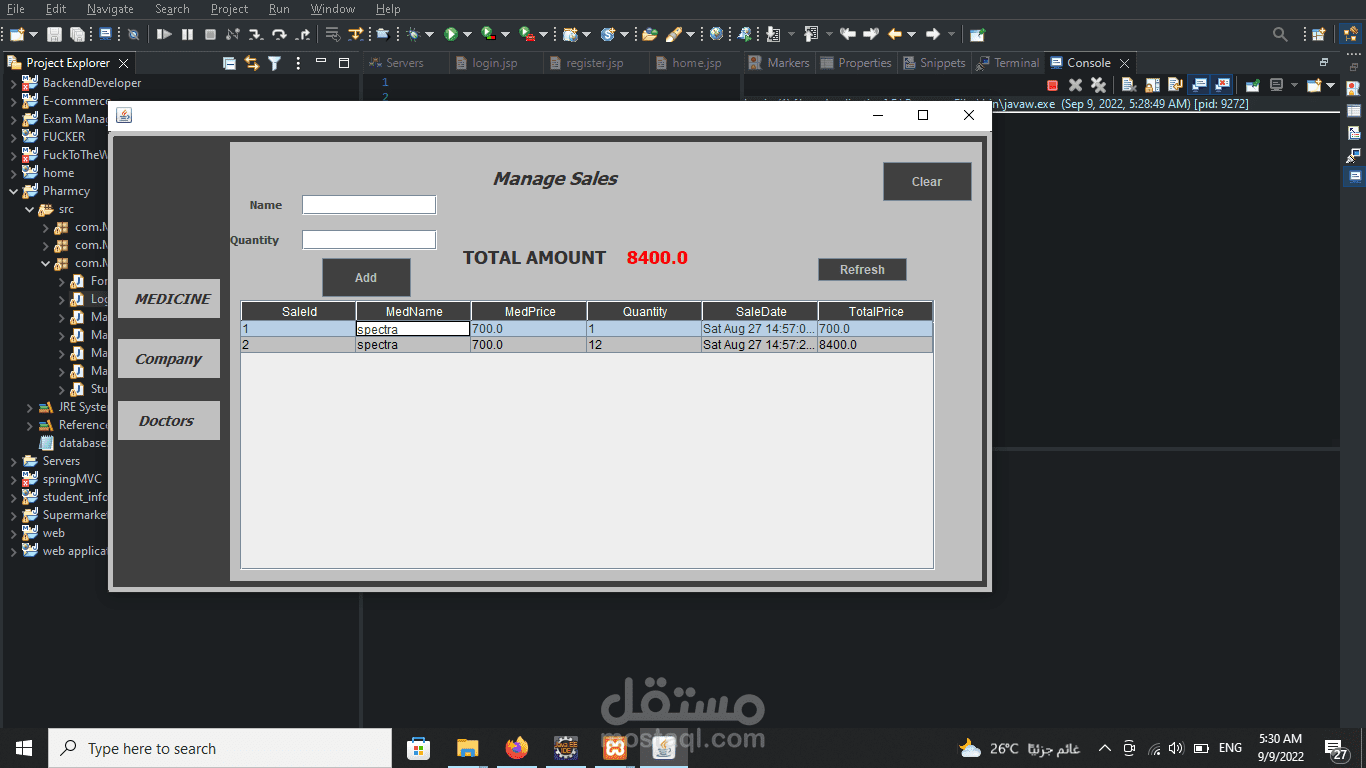The height and width of the screenshot is (768, 1366).
Task: Collapse the src folder node
Action: pyautogui.click(x=29, y=209)
